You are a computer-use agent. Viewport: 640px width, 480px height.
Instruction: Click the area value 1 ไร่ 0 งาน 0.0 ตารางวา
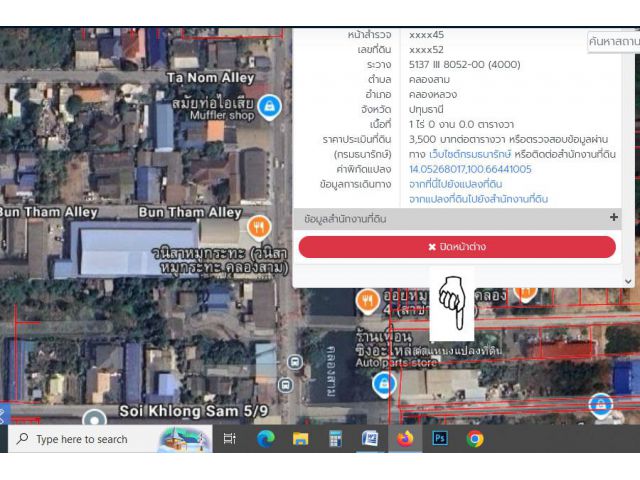(461, 124)
